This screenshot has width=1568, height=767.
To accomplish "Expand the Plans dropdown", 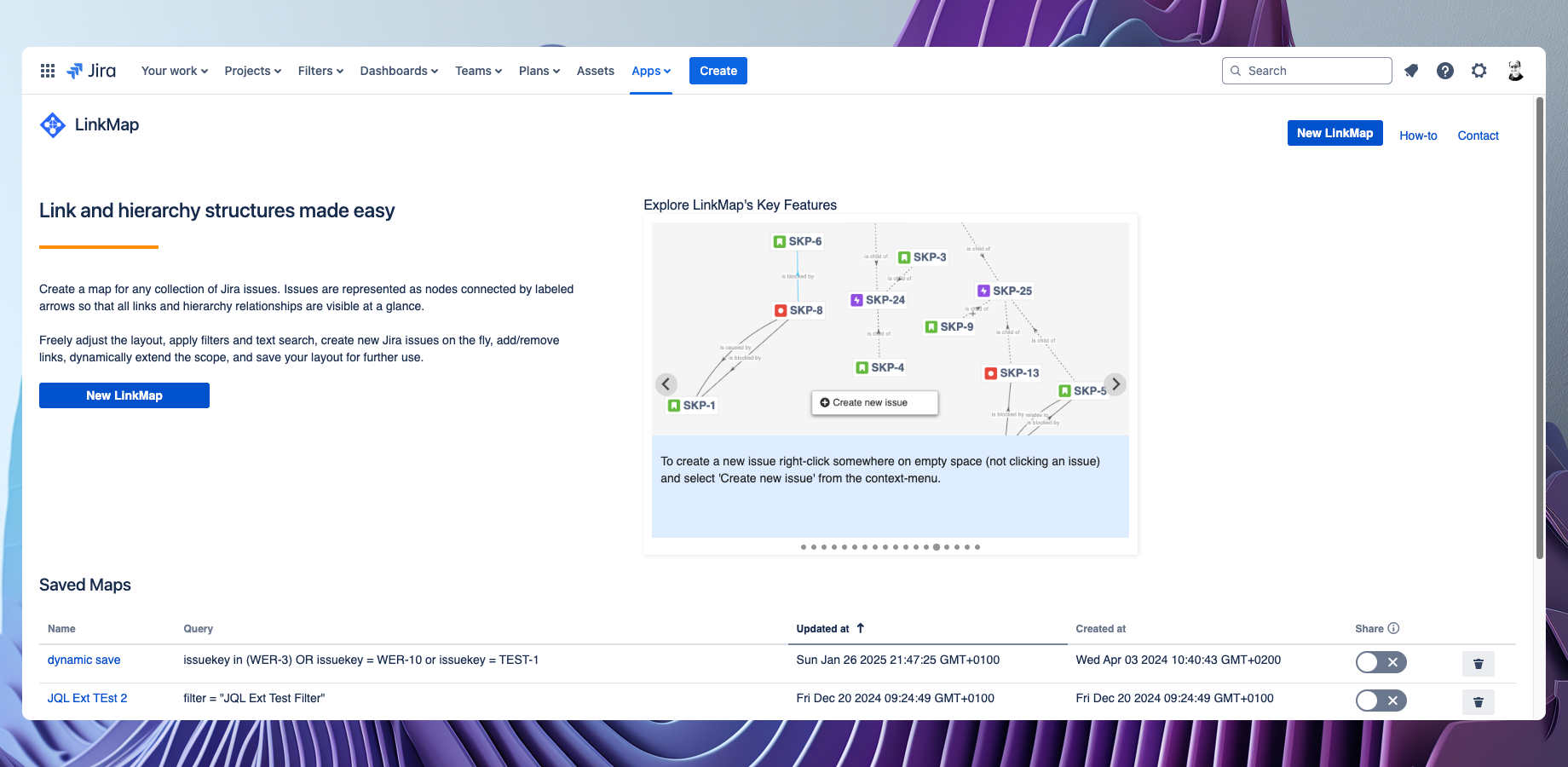I will point(539,71).
